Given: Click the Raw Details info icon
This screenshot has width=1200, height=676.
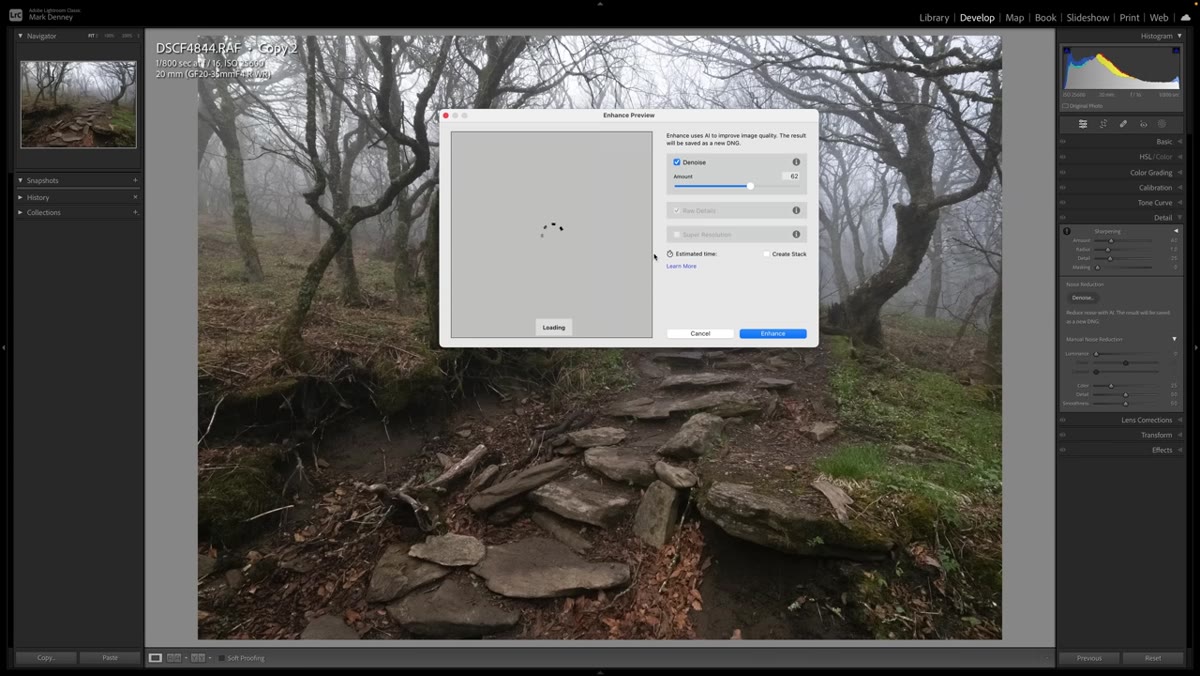Looking at the screenshot, I should pos(796,211).
